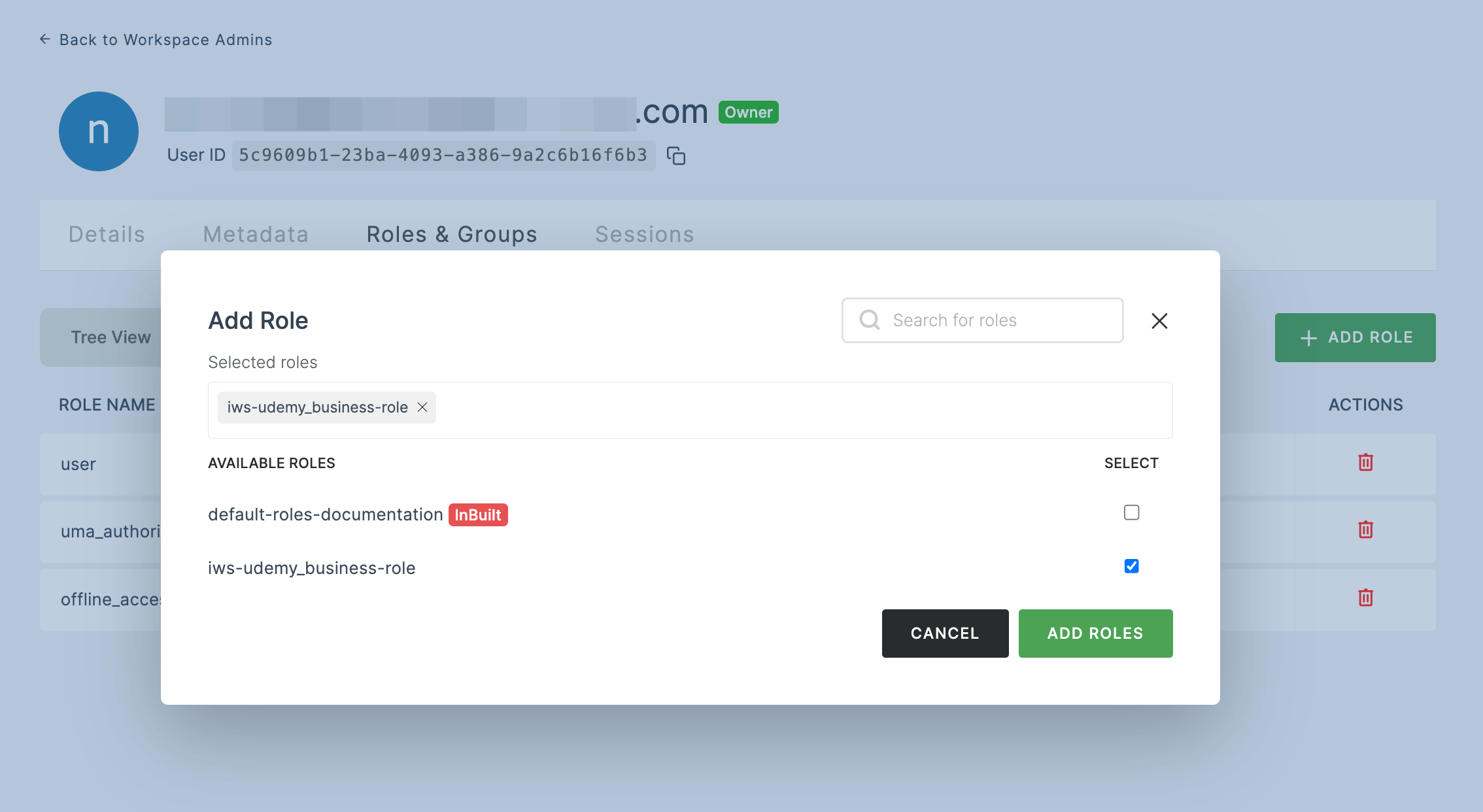This screenshot has width=1483, height=812.
Task: Click the InBuilt role badge filter
Action: pyautogui.click(x=479, y=514)
